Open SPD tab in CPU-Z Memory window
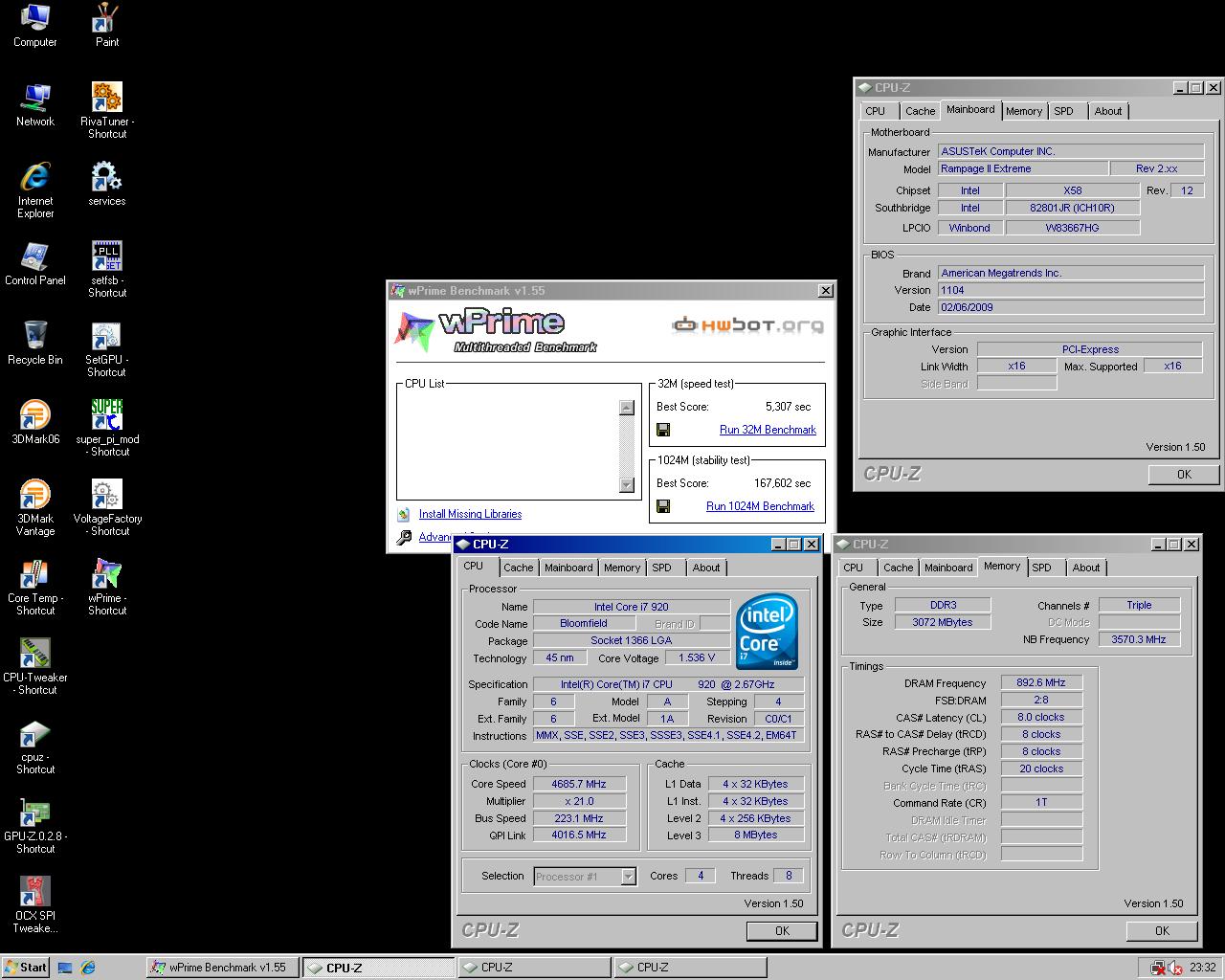The width and height of the screenshot is (1225, 980). (1041, 568)
